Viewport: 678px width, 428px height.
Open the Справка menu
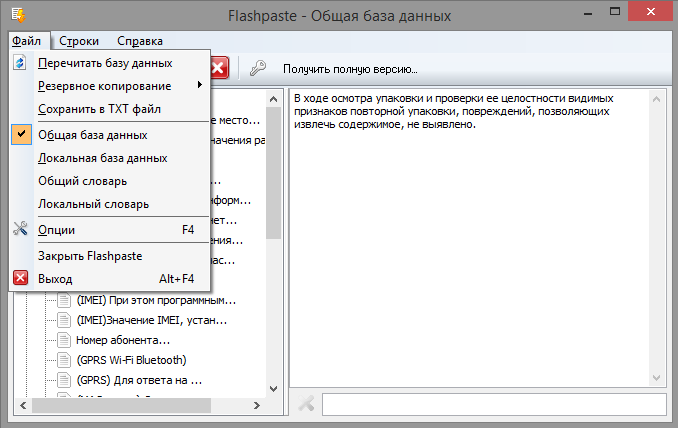140,41
